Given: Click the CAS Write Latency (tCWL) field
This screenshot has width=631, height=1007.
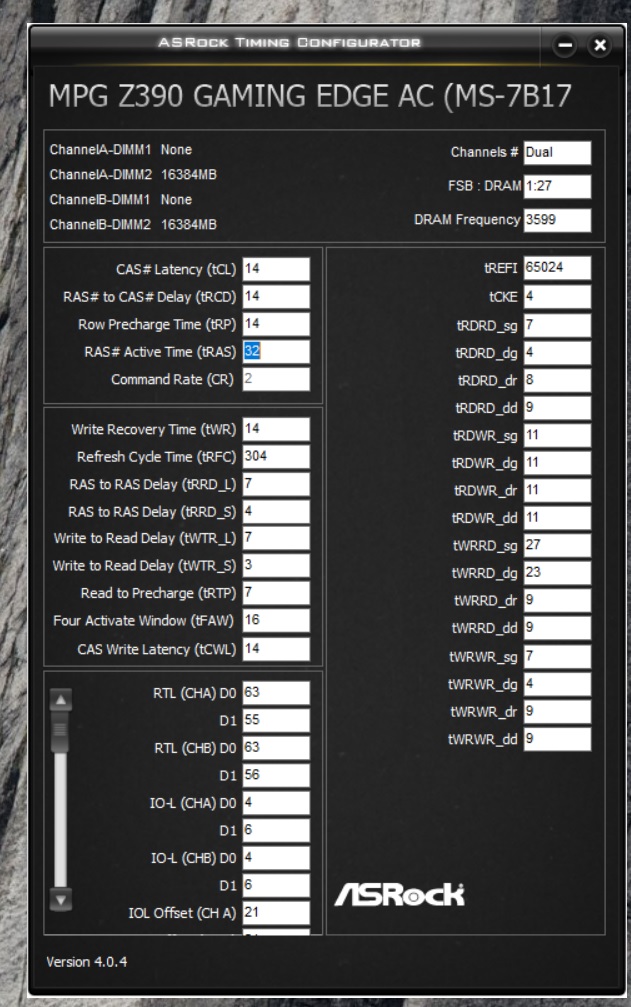Looking at the screenshot, I should click(276, 649).
